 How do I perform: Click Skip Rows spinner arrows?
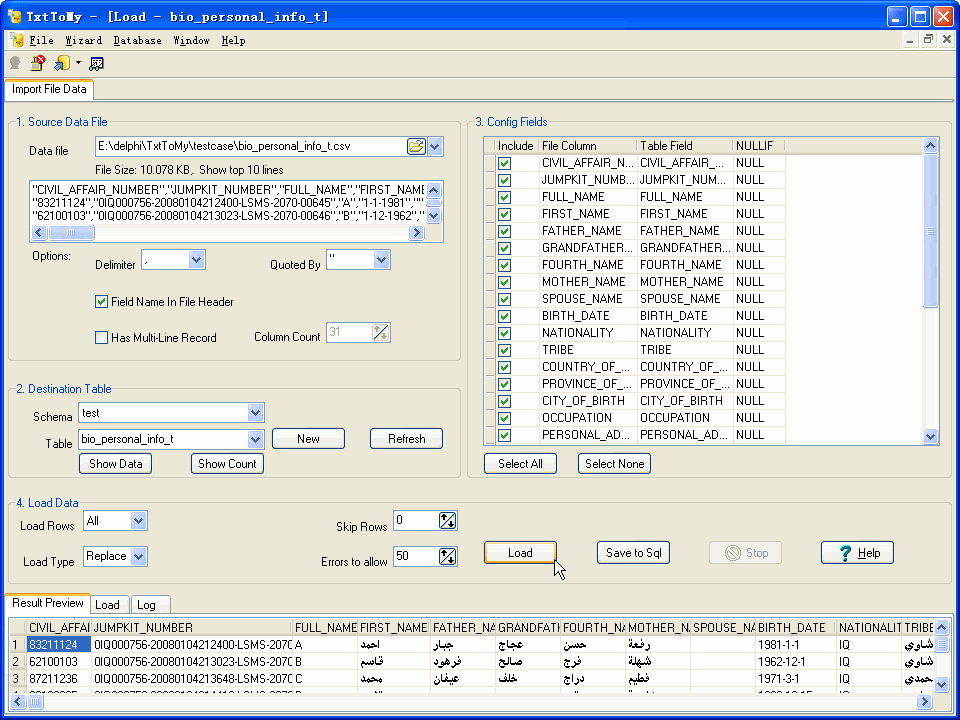(448, 521)
